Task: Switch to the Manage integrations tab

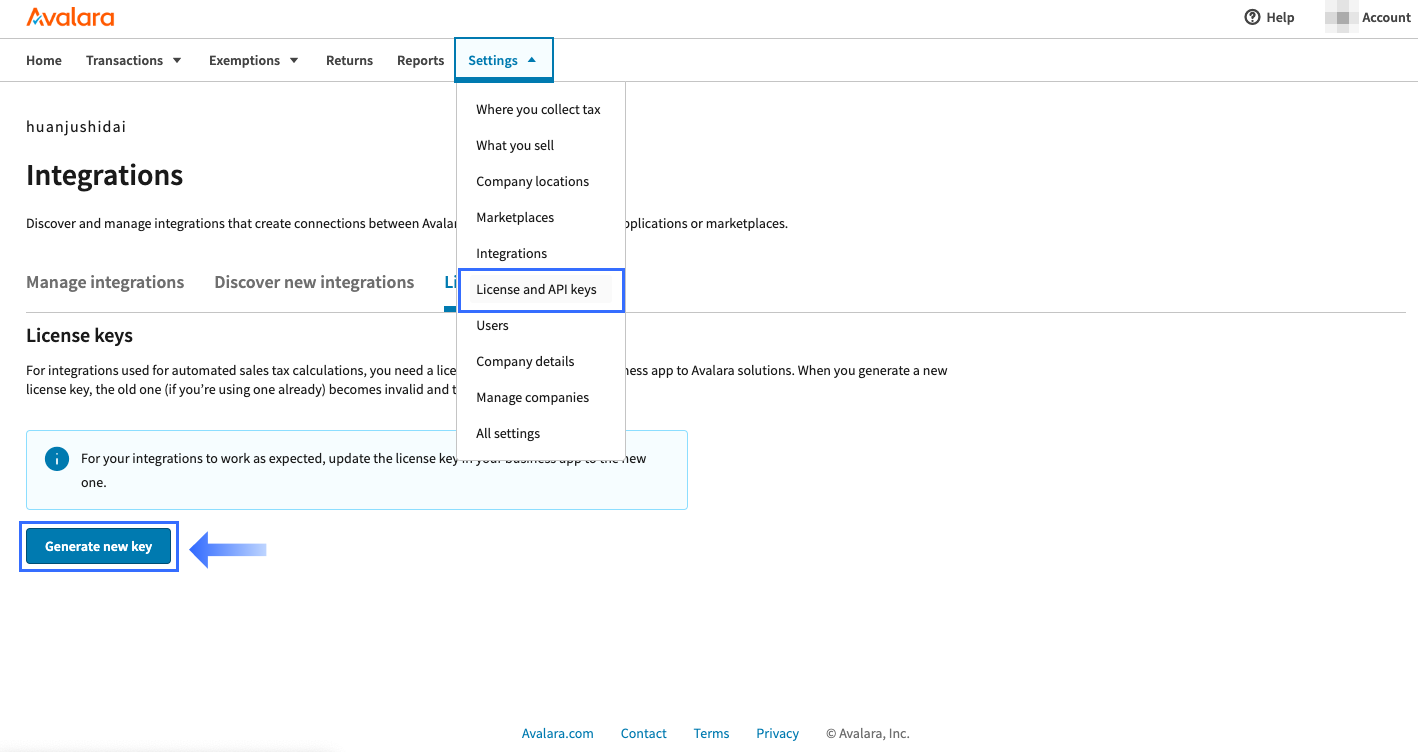Action: 105,282
